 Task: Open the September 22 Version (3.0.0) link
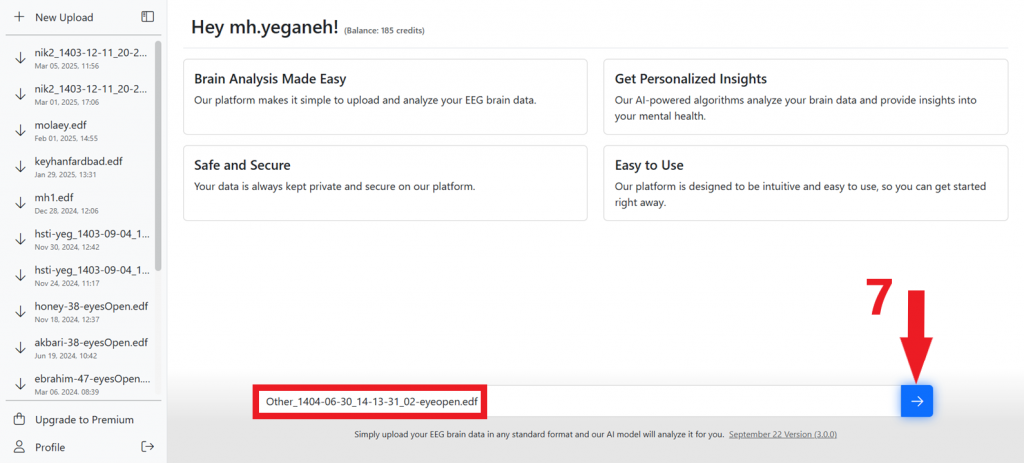pos(782,435)
